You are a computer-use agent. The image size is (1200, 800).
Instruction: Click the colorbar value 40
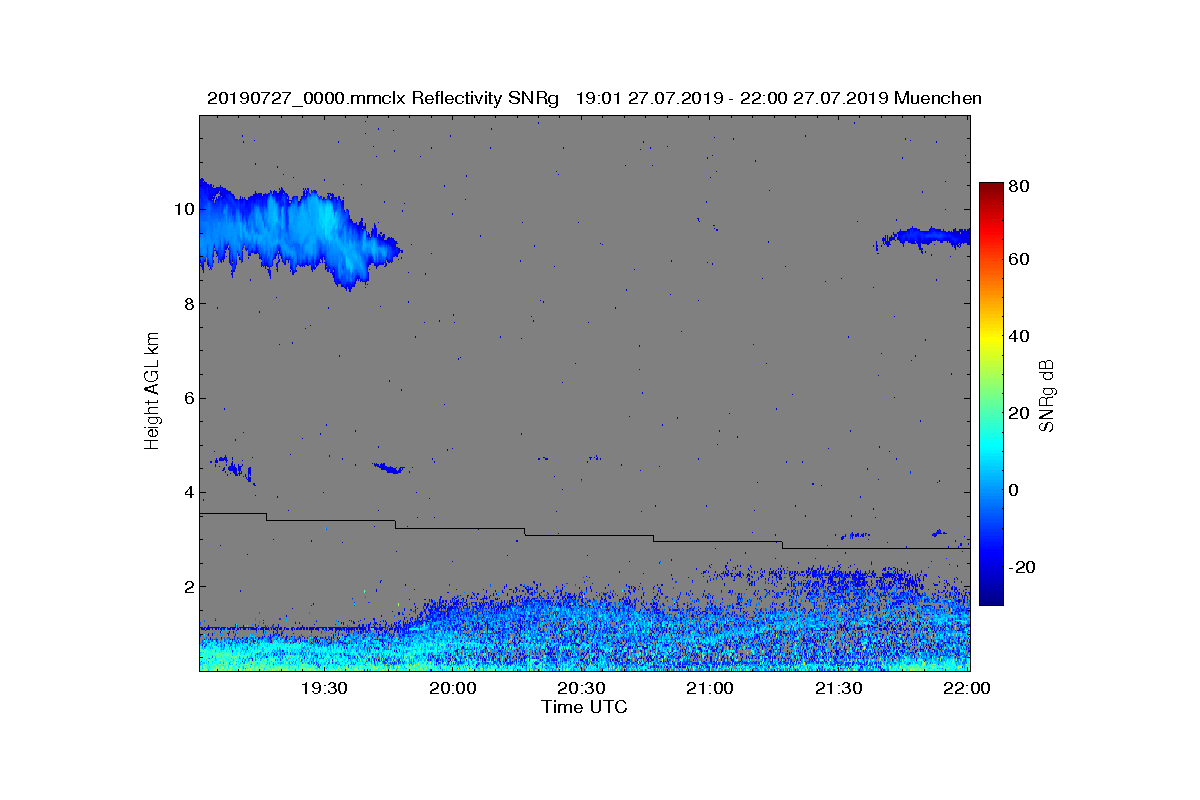pos(1020,336)
